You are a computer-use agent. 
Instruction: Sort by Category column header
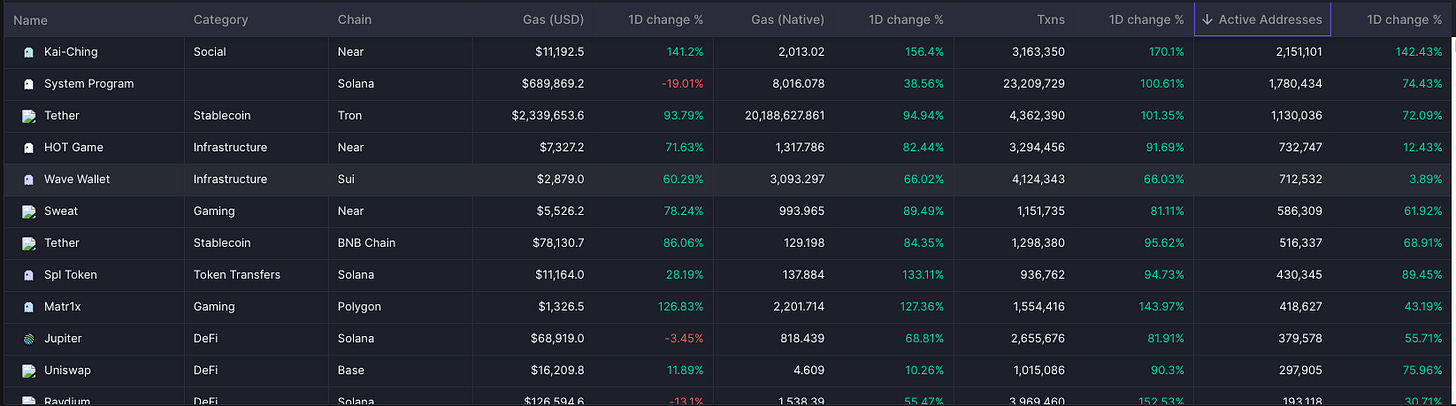coord(221,20)
